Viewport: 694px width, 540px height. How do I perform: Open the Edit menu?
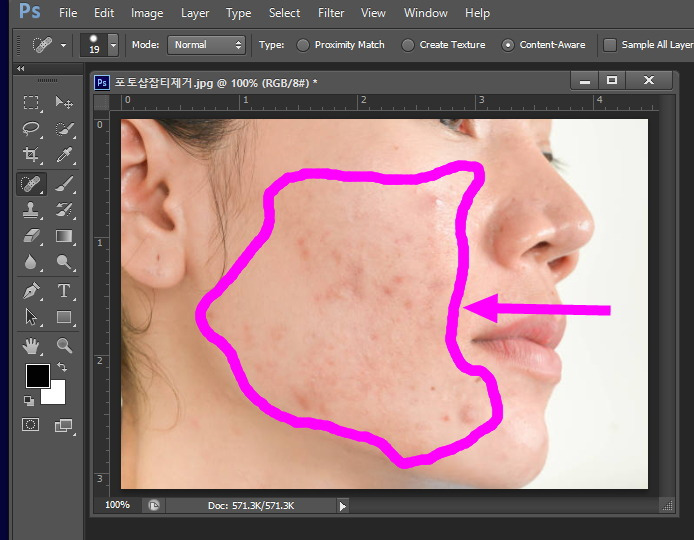click(x=104, y=13)
